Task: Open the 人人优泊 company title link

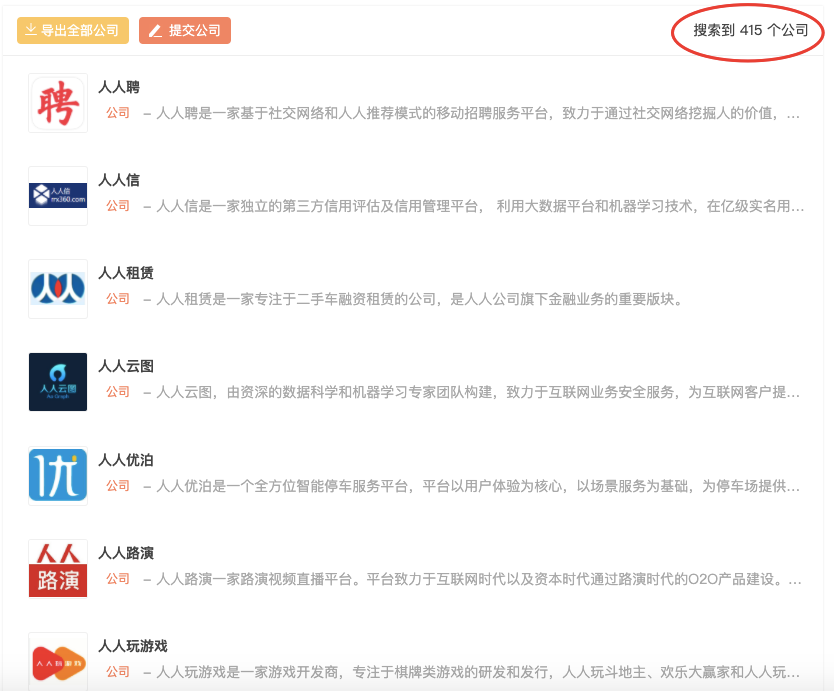Action: coord(126,460)
